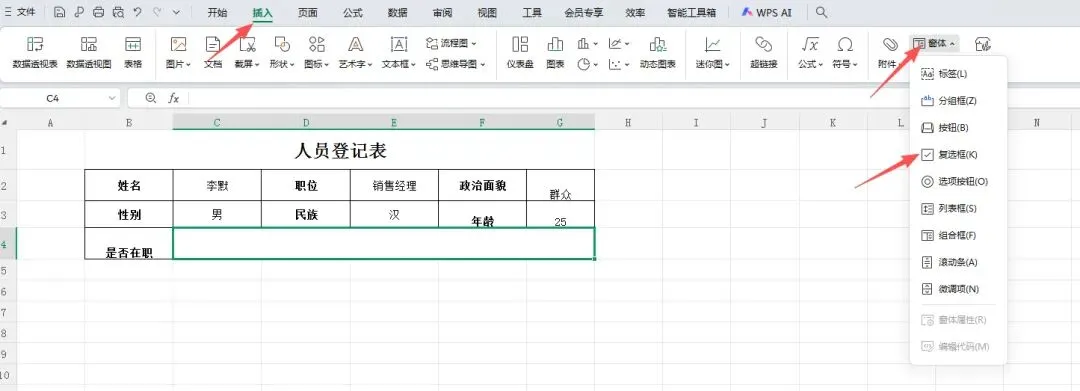Expand the quick access toolbar chevron

point(176,12)
